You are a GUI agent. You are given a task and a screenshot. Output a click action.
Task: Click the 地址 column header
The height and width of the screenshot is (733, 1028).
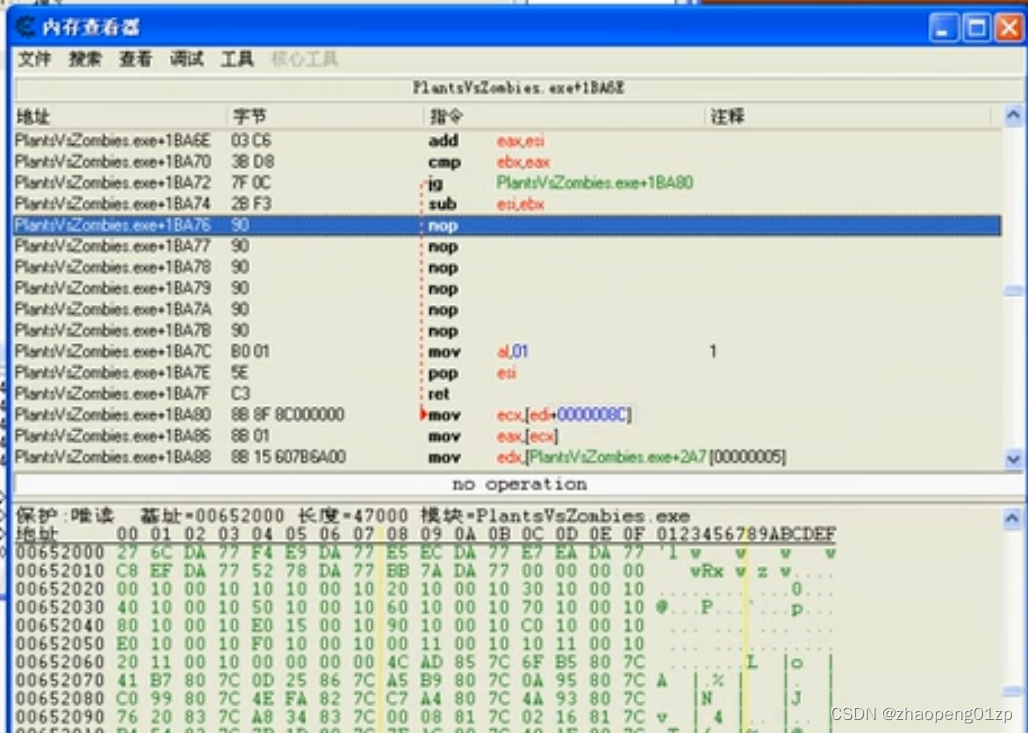click(121, 117)
